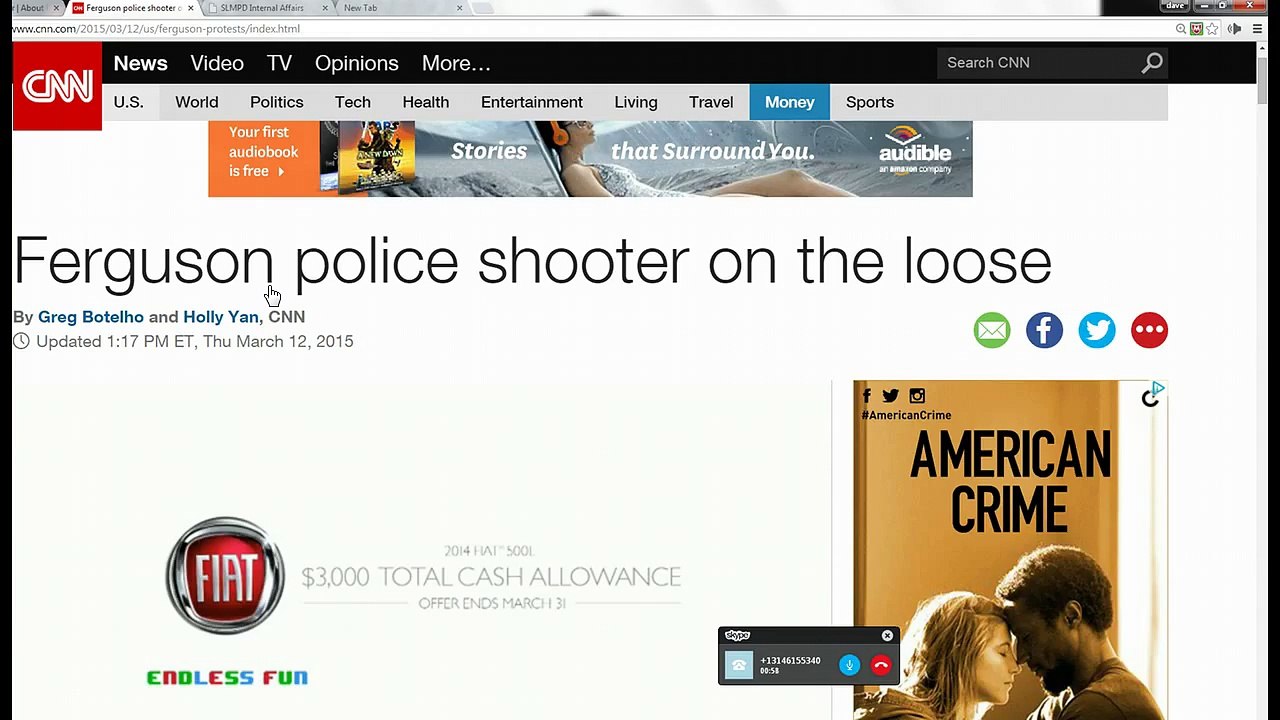Share the article on Facebook
The image size is (1280, 720).
pyautogui.click(x=1044, y=330)
